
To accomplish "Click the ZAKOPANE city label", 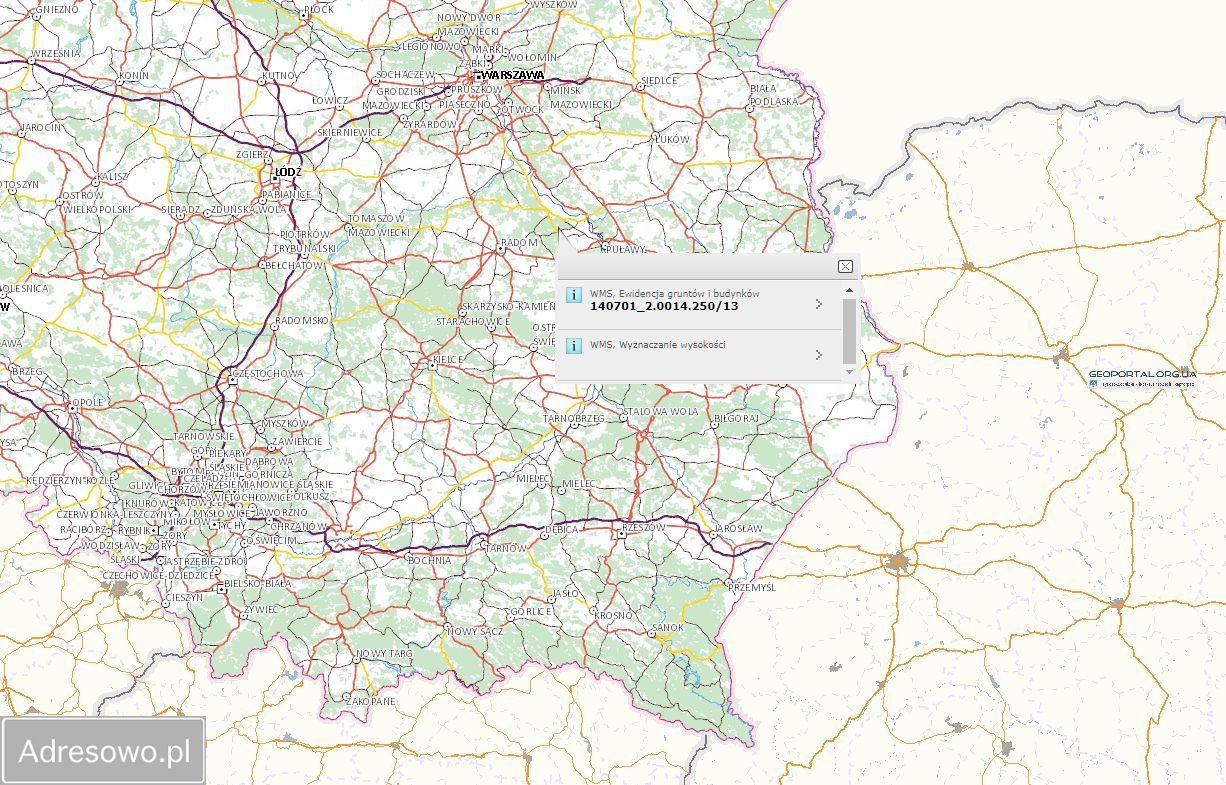I will pos(371,702).
